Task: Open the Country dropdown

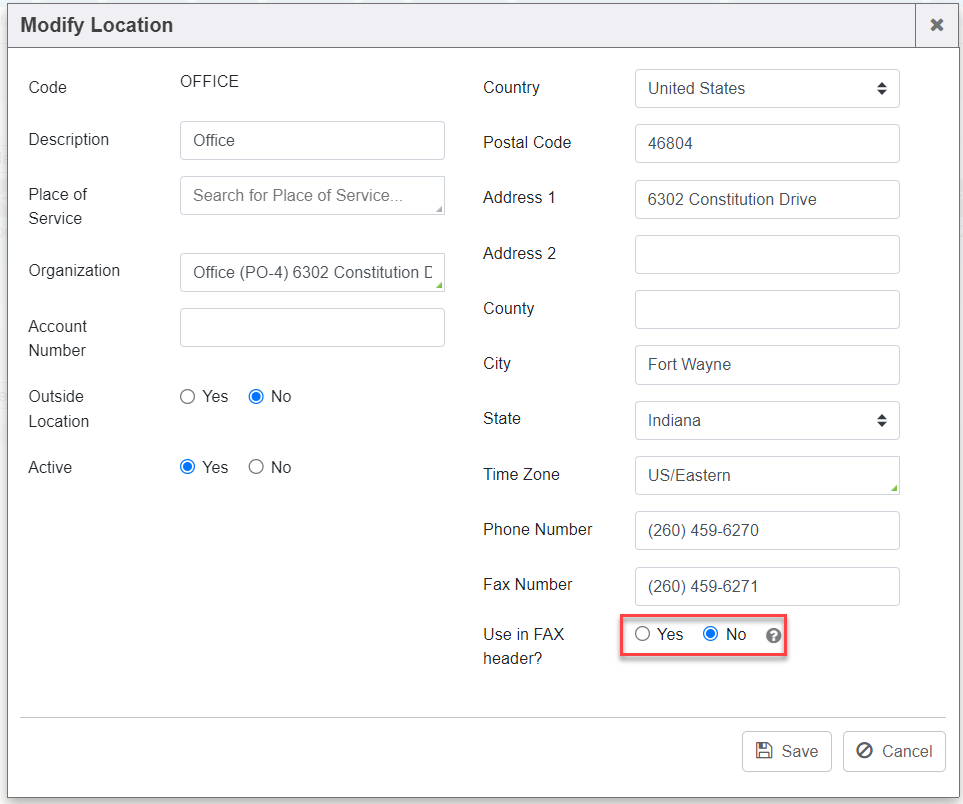Action: (766, 88)
